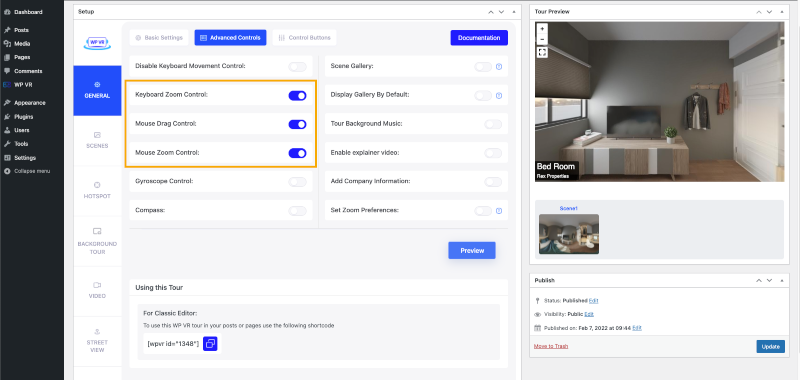Viewport: 800px width, 380px height.
Task: Open help icon for Display Gallery By Default
Action: 499,95
